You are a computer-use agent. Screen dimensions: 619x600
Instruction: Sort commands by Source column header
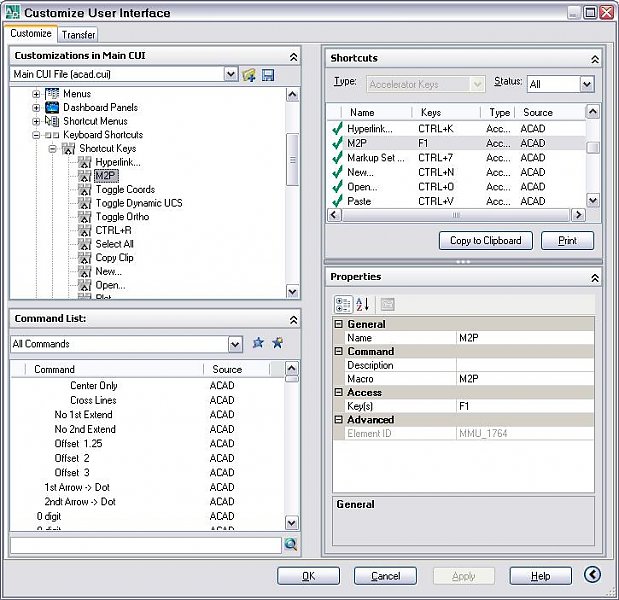point(237,369)
